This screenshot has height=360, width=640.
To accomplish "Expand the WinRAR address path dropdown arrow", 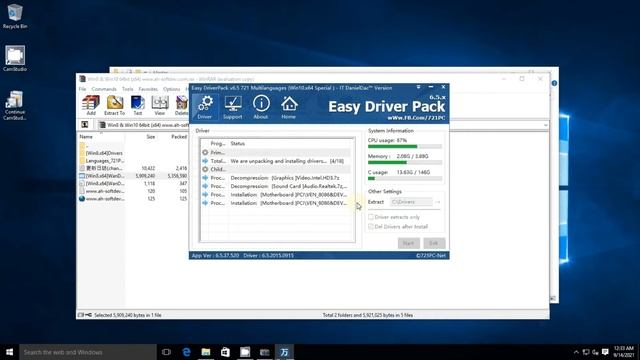I will 545,125.
